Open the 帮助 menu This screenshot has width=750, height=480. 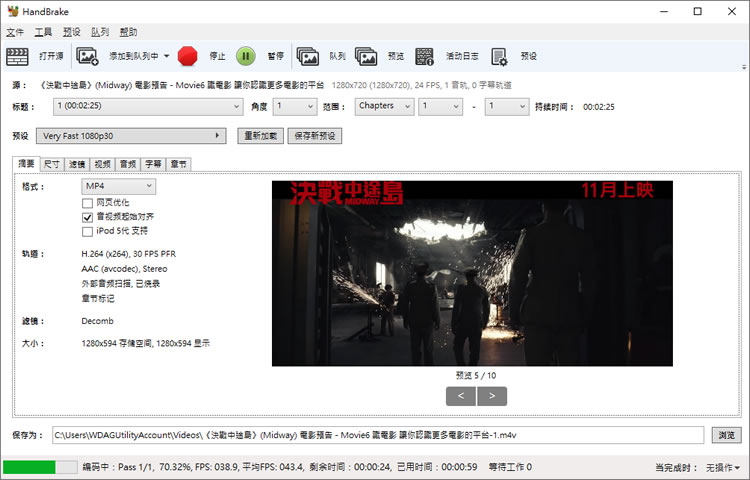click(128, 32)
